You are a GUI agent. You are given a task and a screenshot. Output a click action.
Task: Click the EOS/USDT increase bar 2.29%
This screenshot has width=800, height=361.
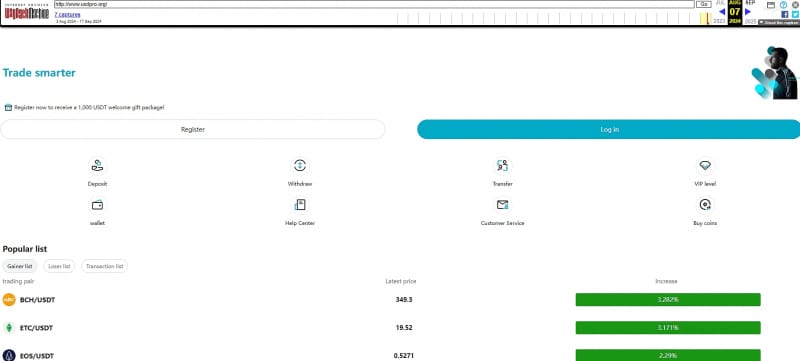pyautogui.click(x=668, y=356)
